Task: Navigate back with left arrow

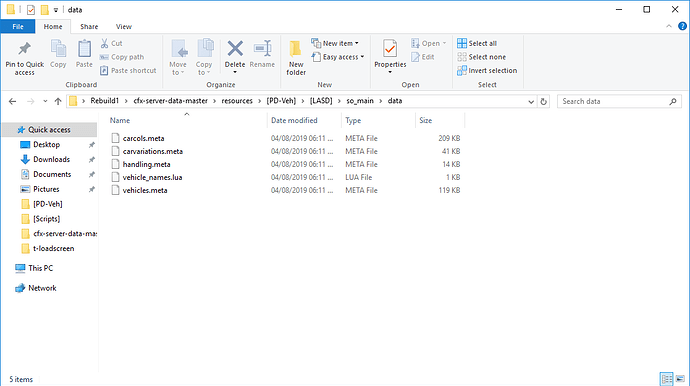Action: (12, 101)
